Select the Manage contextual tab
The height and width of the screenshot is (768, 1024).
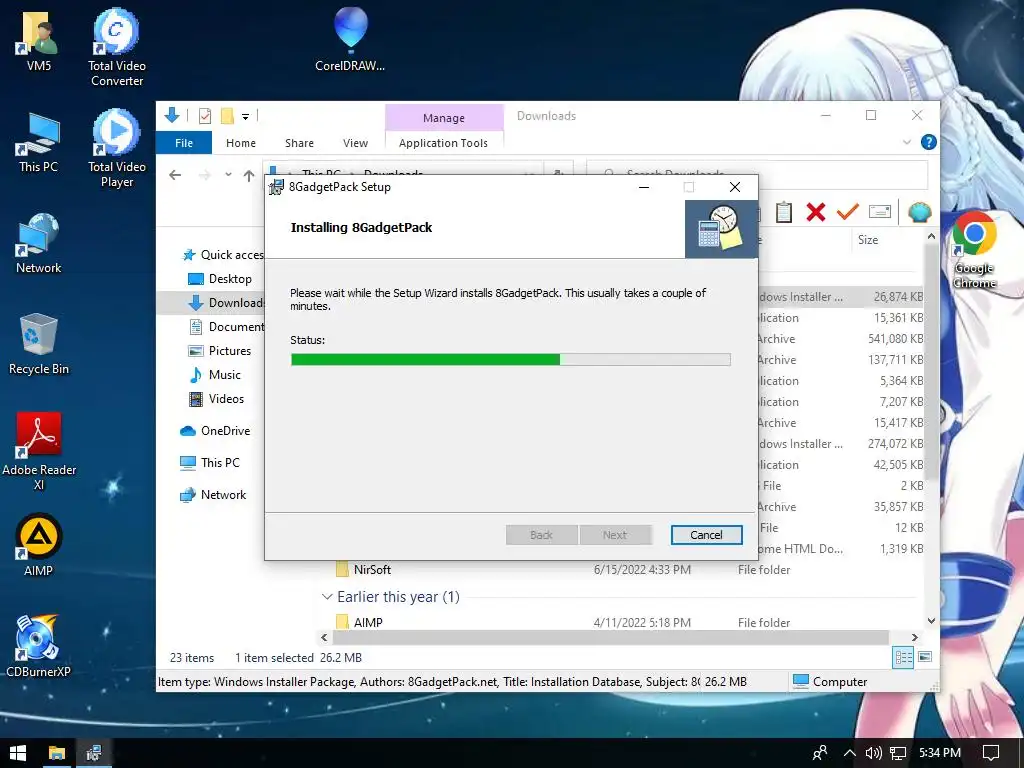(444, 118)
